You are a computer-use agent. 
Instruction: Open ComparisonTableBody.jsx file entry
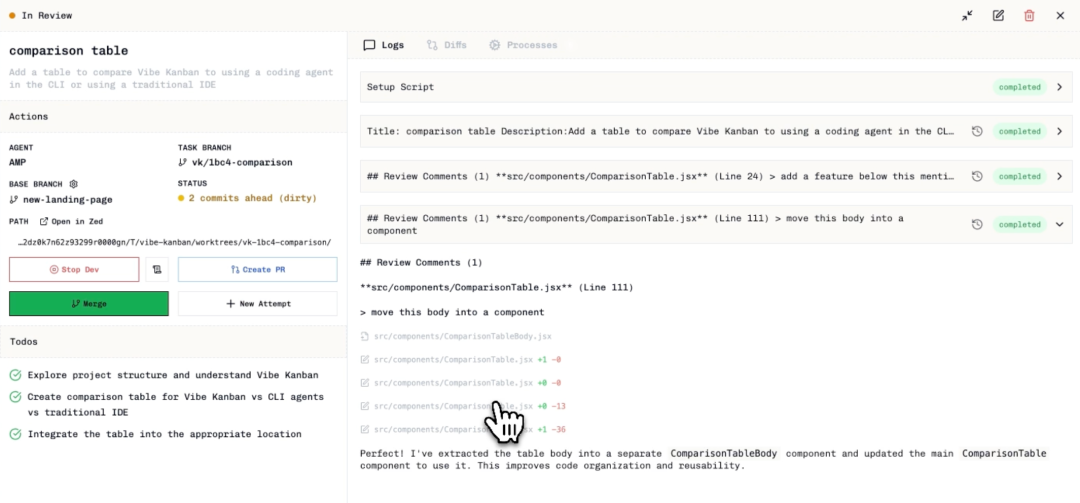pos(462,336)
